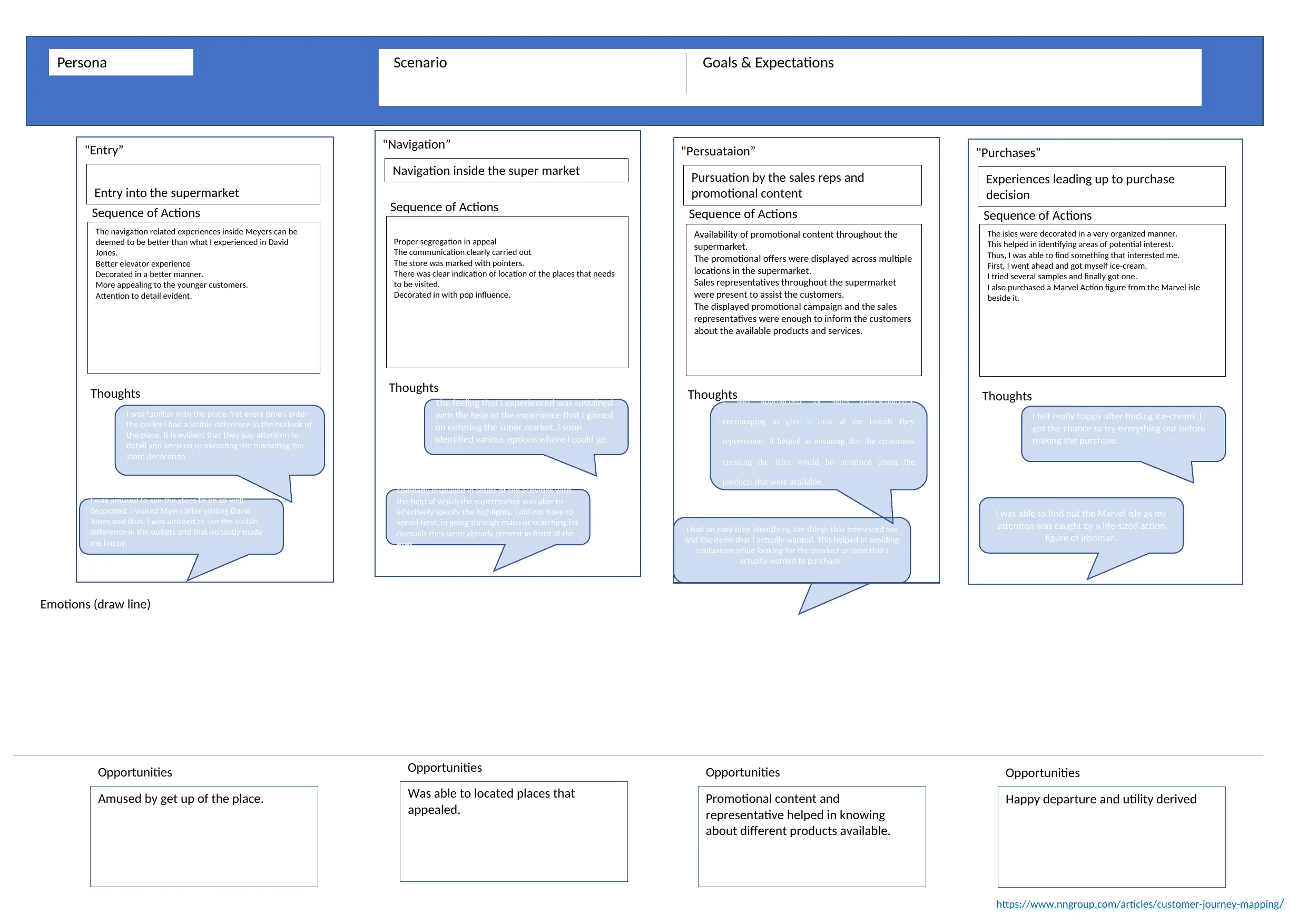The height and width of the screenshot is (924, 1307).
Task: Open the Persona input field
Action: (121, 67)
